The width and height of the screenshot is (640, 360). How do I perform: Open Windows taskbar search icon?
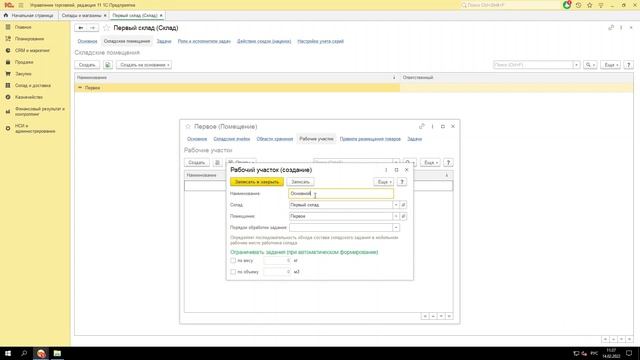[x=24, y=353]
